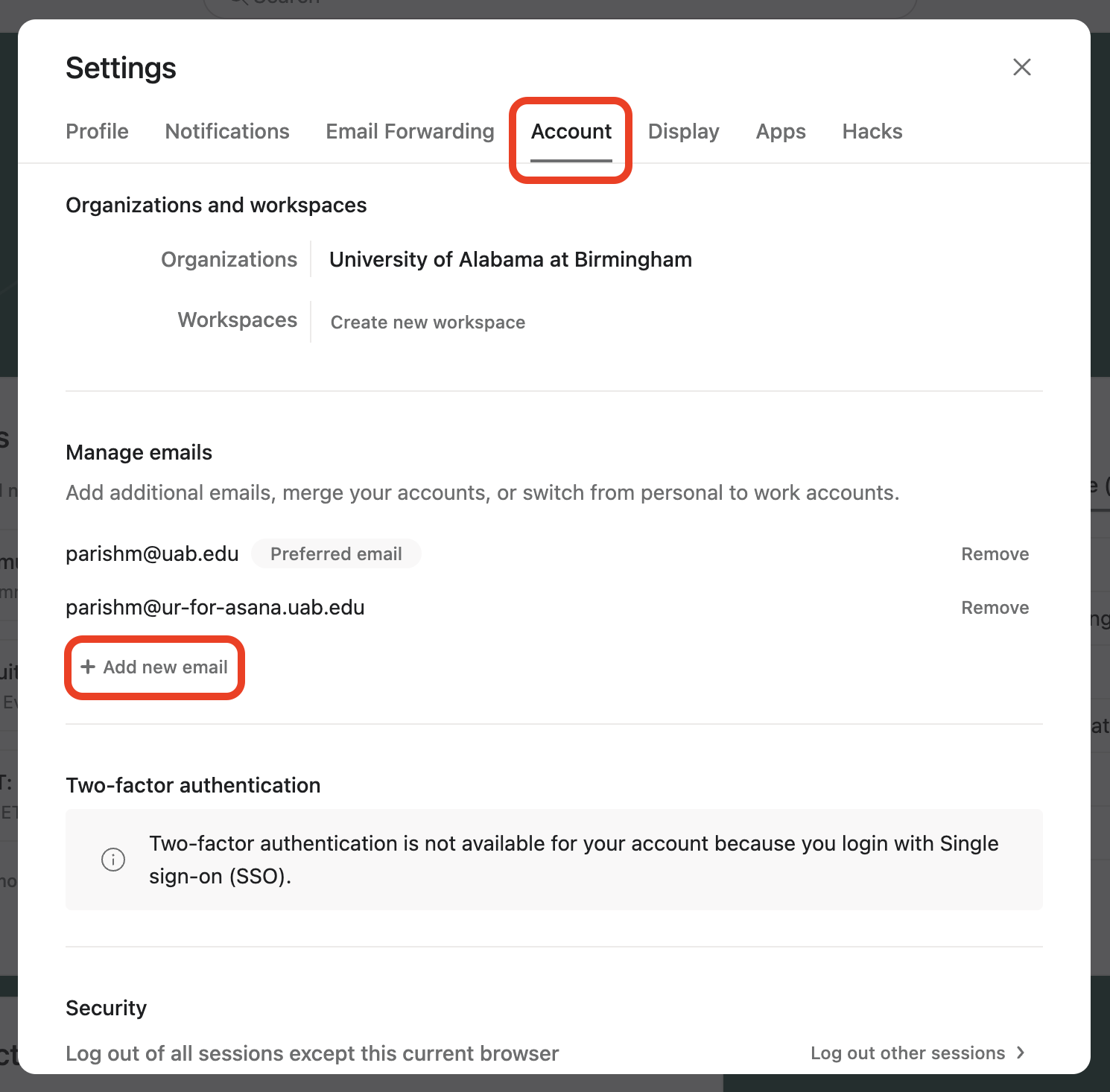Image resolution: width=1110 pixels, height=1092 pixels.
Task: Go to the Display tab
Action: pyautogui.click(x=683, y=131)
